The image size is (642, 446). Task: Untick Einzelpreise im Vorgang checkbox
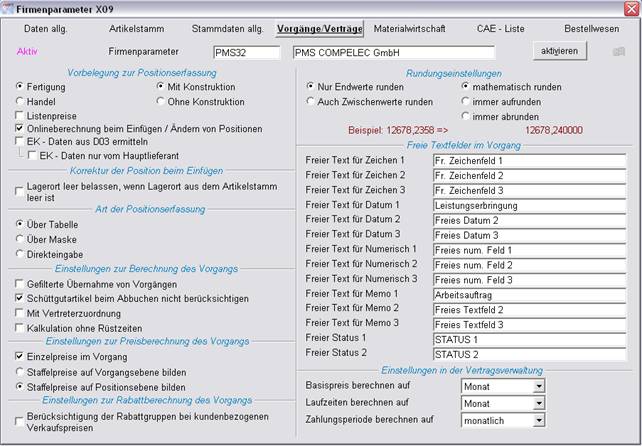(21, 355)
